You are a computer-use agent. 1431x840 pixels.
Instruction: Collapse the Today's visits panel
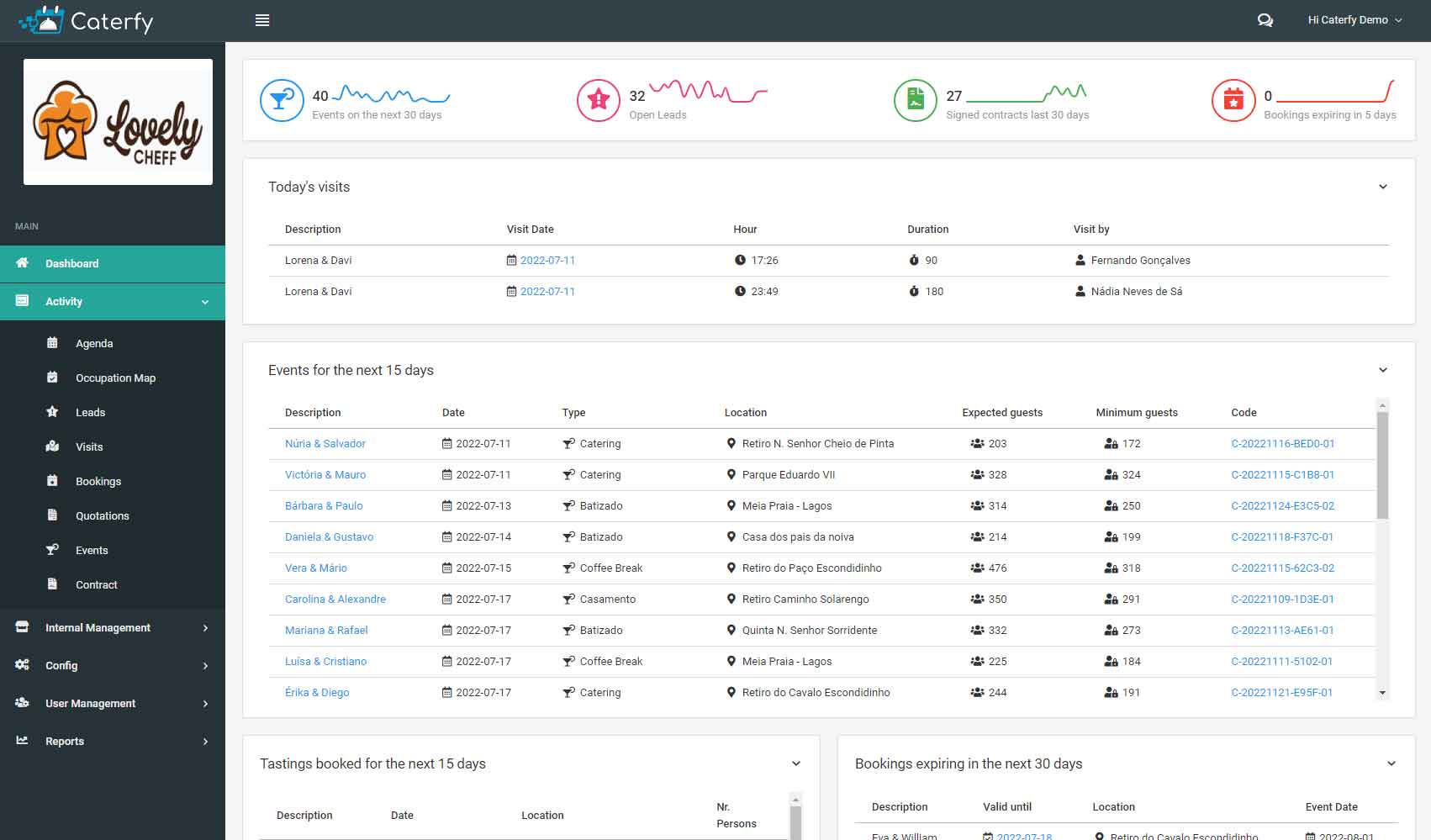(x=1383, y=187)
